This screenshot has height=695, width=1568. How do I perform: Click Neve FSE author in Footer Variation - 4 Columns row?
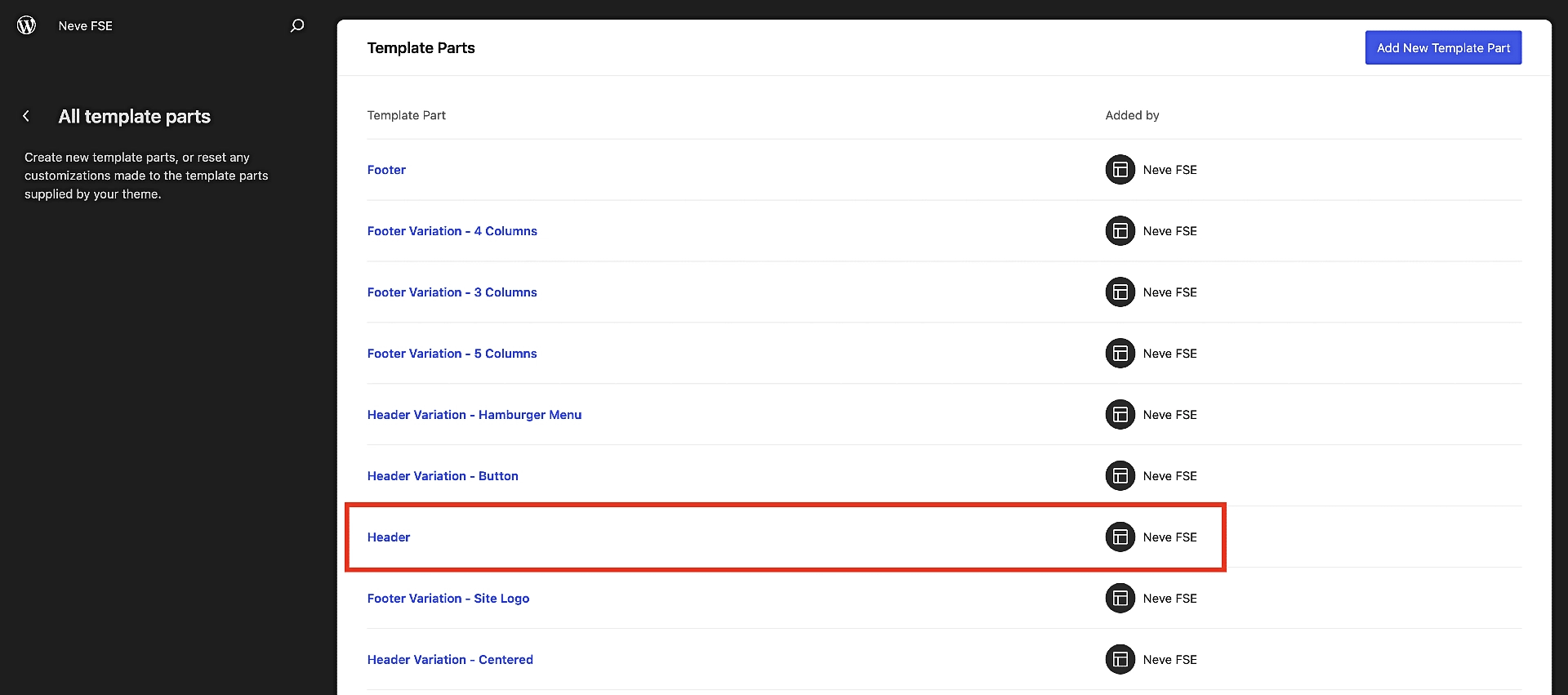(1169, 231)
